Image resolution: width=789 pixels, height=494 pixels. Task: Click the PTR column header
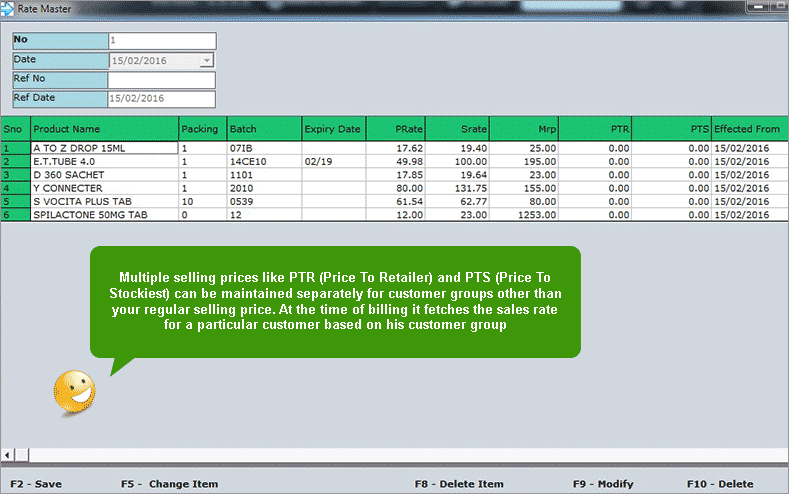[x=595, y=129]
